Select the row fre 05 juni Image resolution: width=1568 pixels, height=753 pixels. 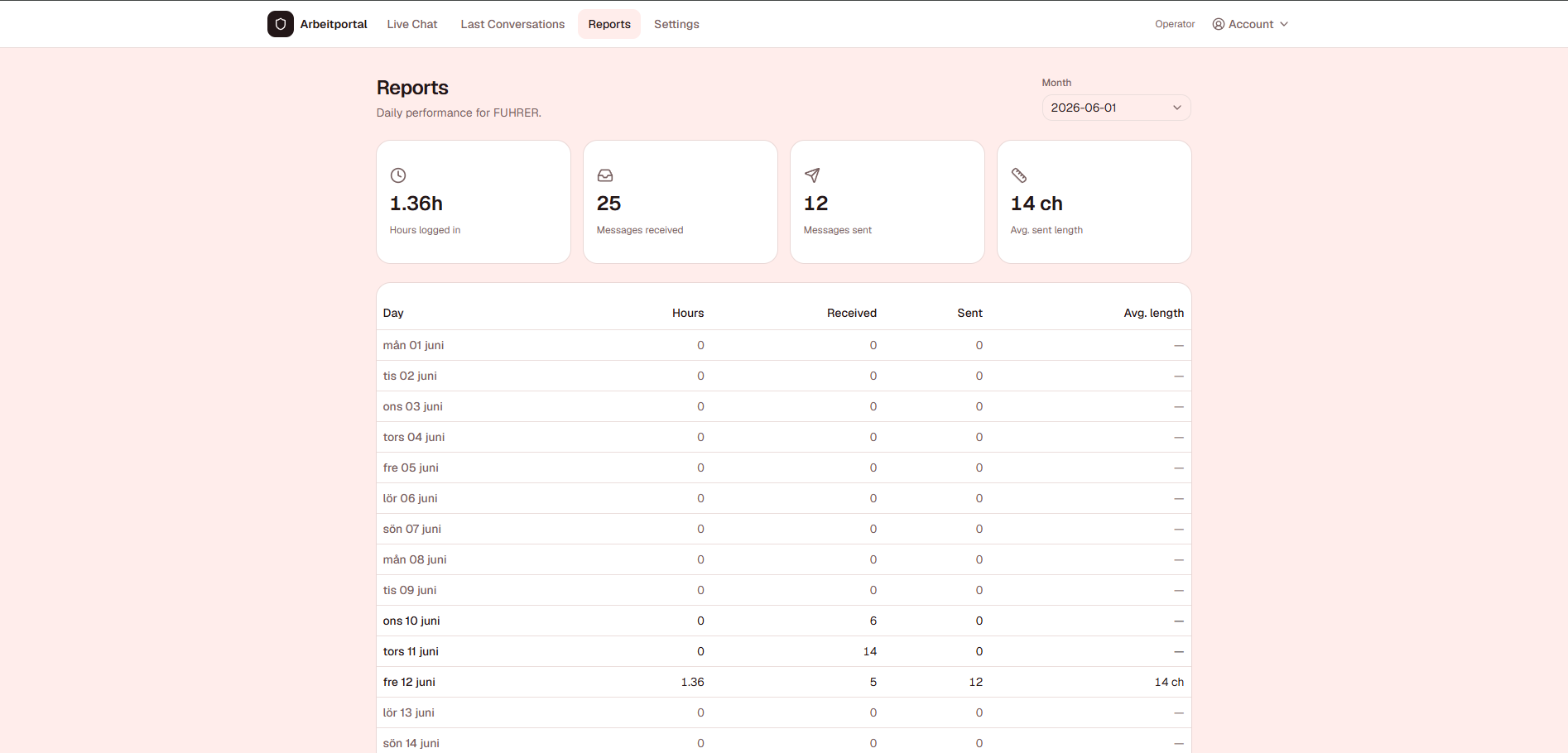784,468
